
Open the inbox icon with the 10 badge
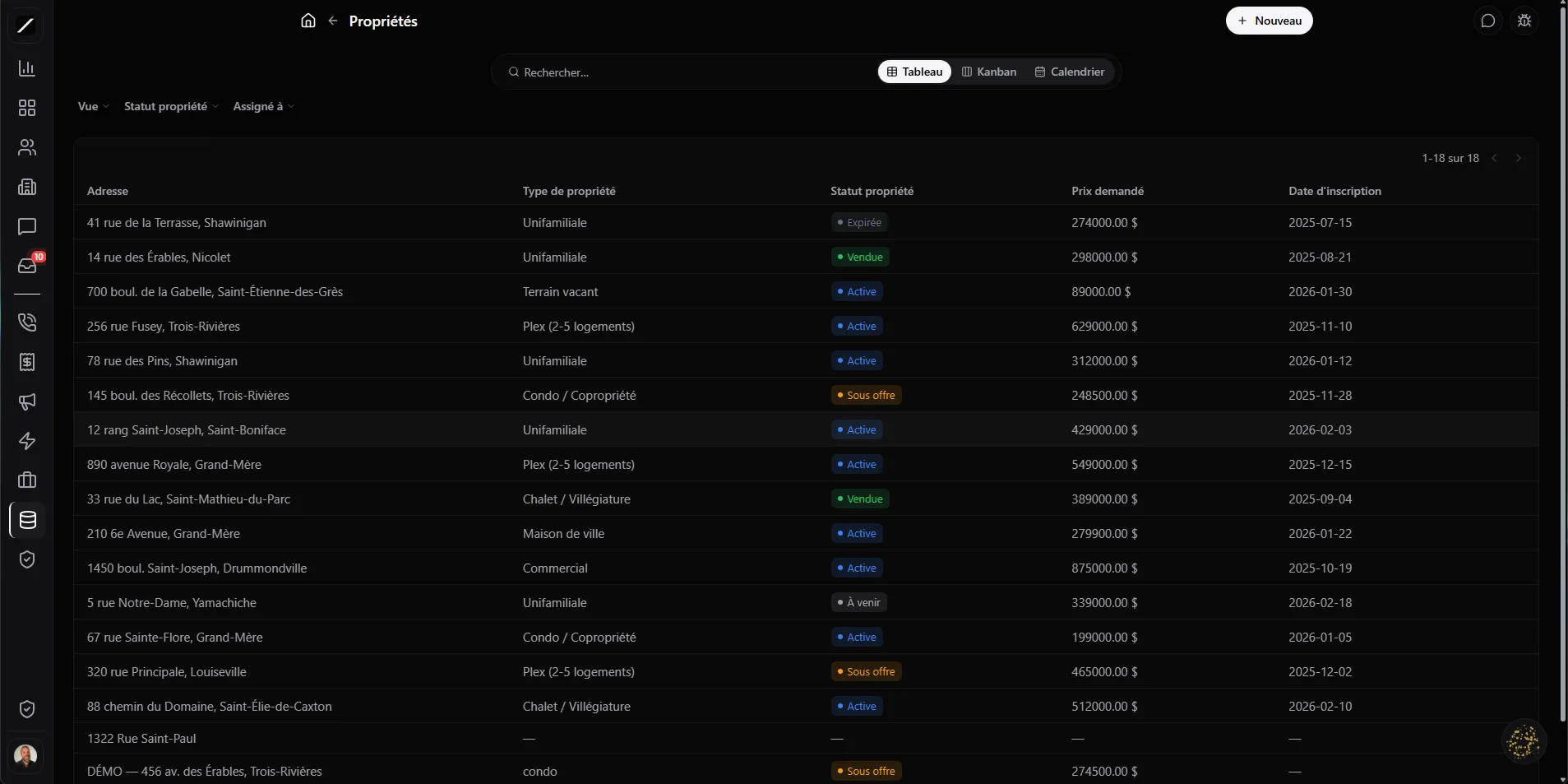click(27, 266)
